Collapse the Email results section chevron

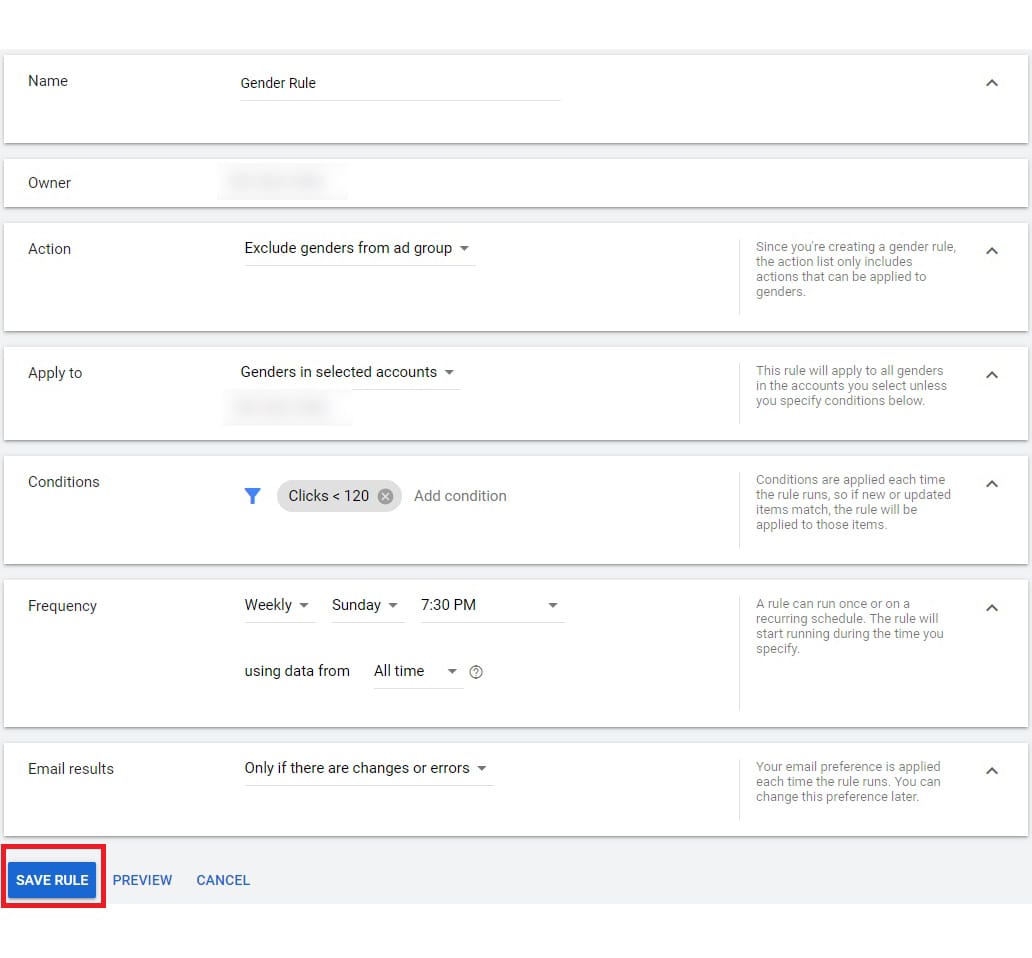point(992,771)
